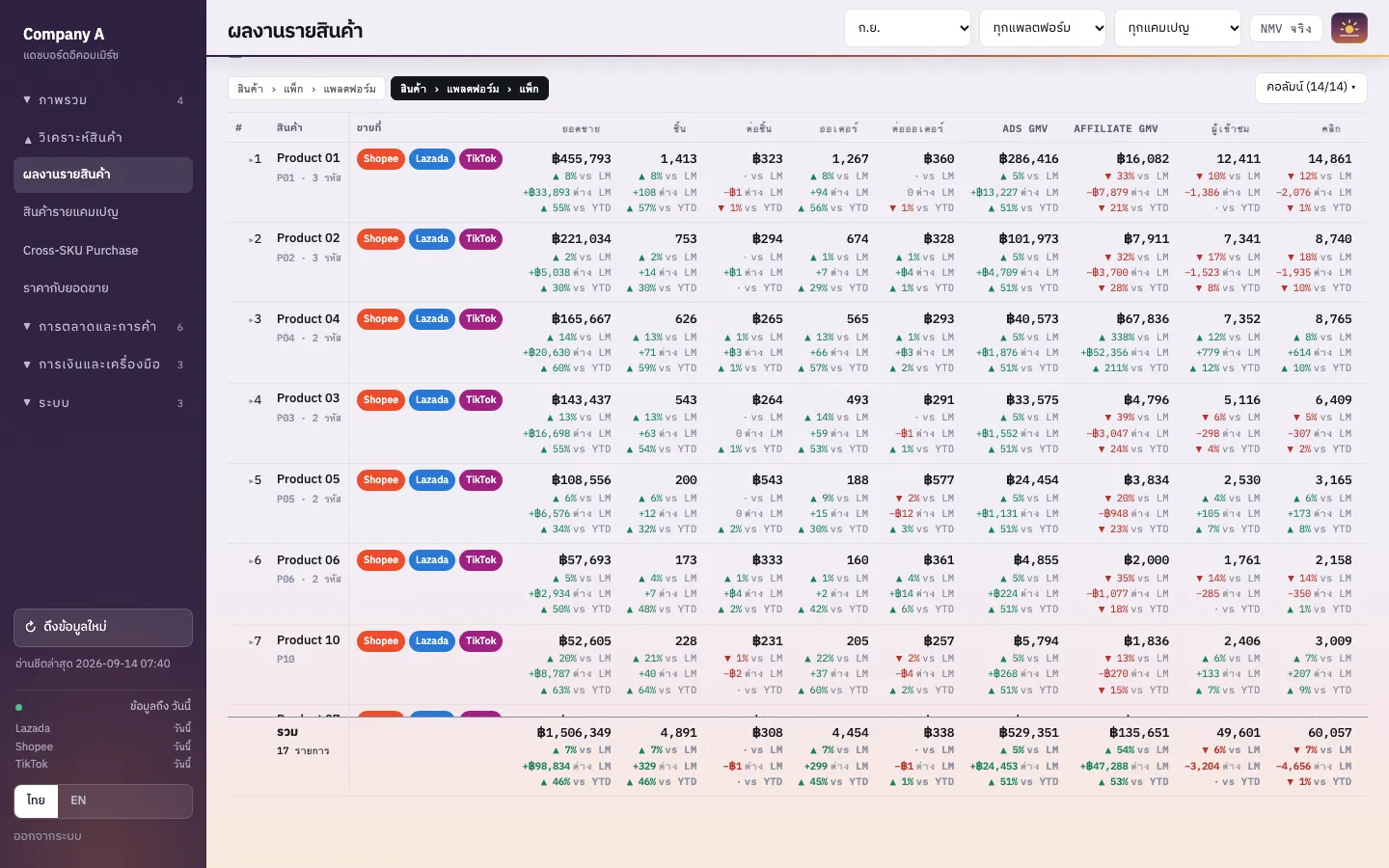
Task: Click the ออกจากระบบ logout link
Action: tap(47, 836)
